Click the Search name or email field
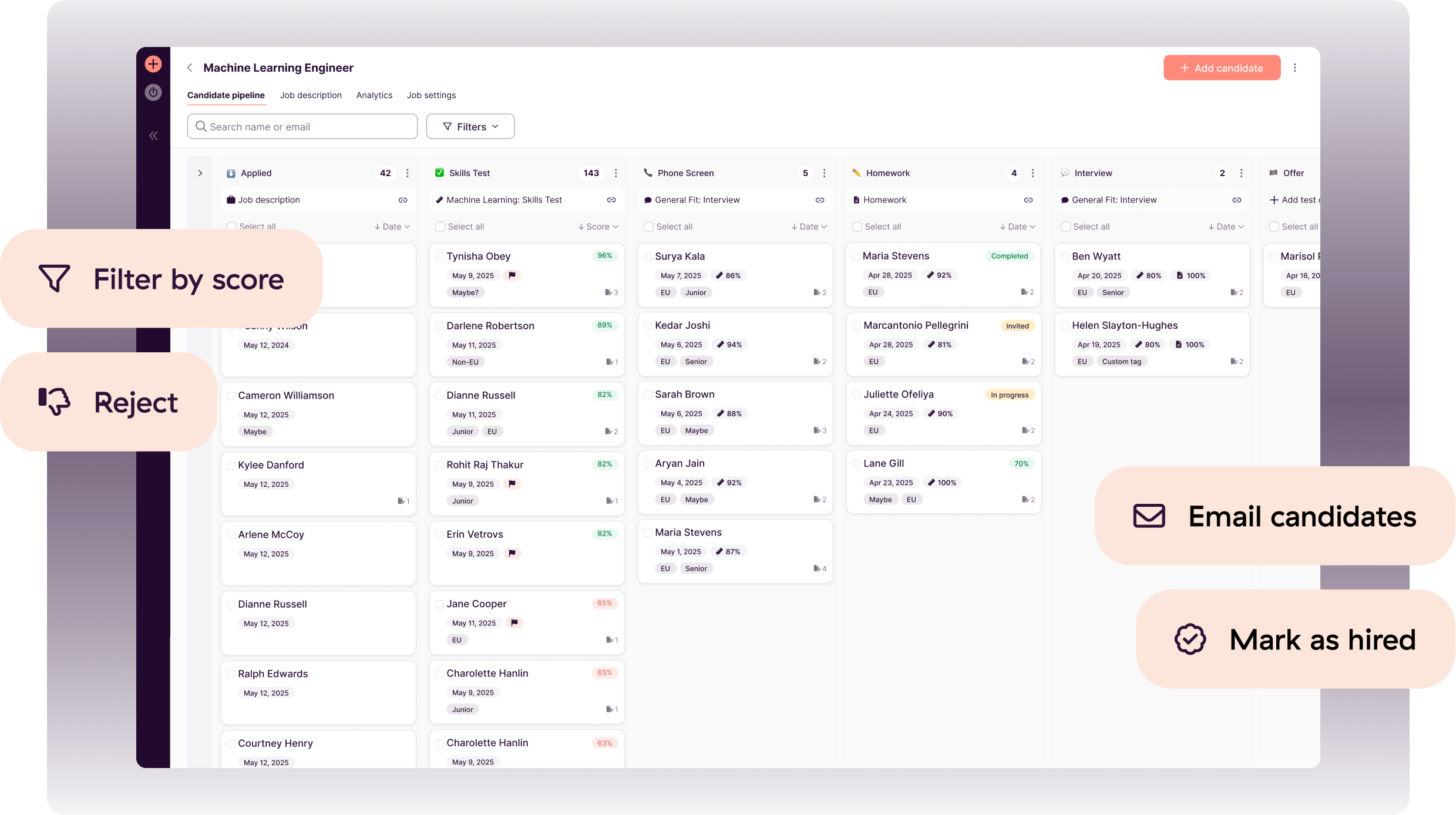The height and width of the screenshot is (815, 1456). click(302, 127)
